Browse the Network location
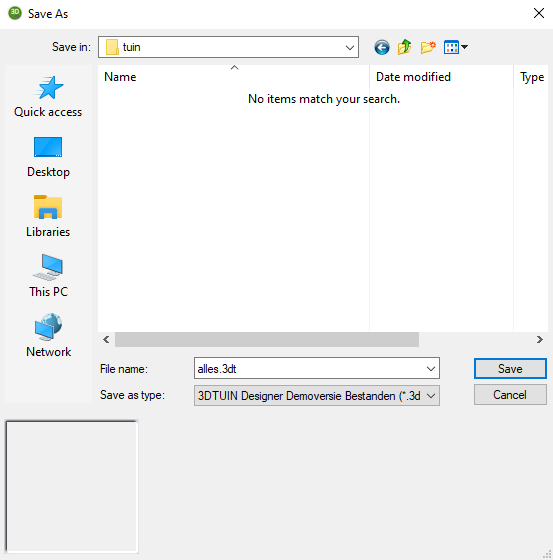The image size is (553, 560). pyautogui.click(x=48, y=336)
